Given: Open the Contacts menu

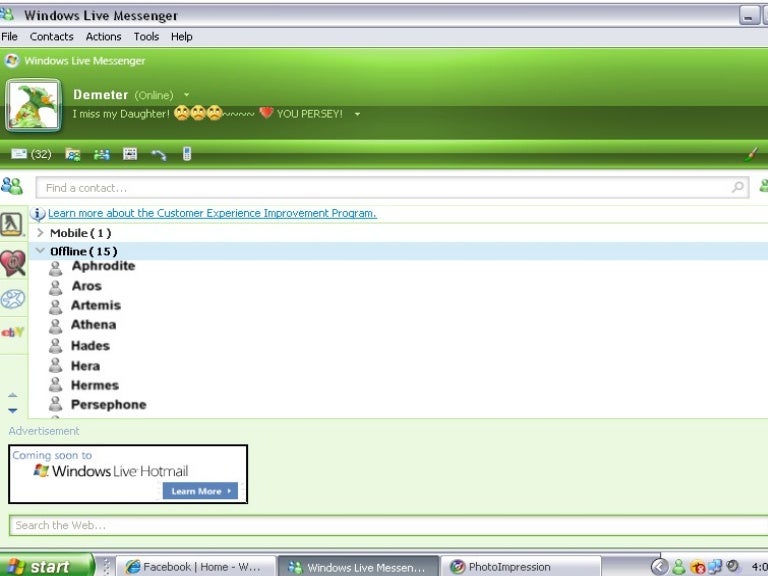Looking at the screenshot, I should pos(51,36).
